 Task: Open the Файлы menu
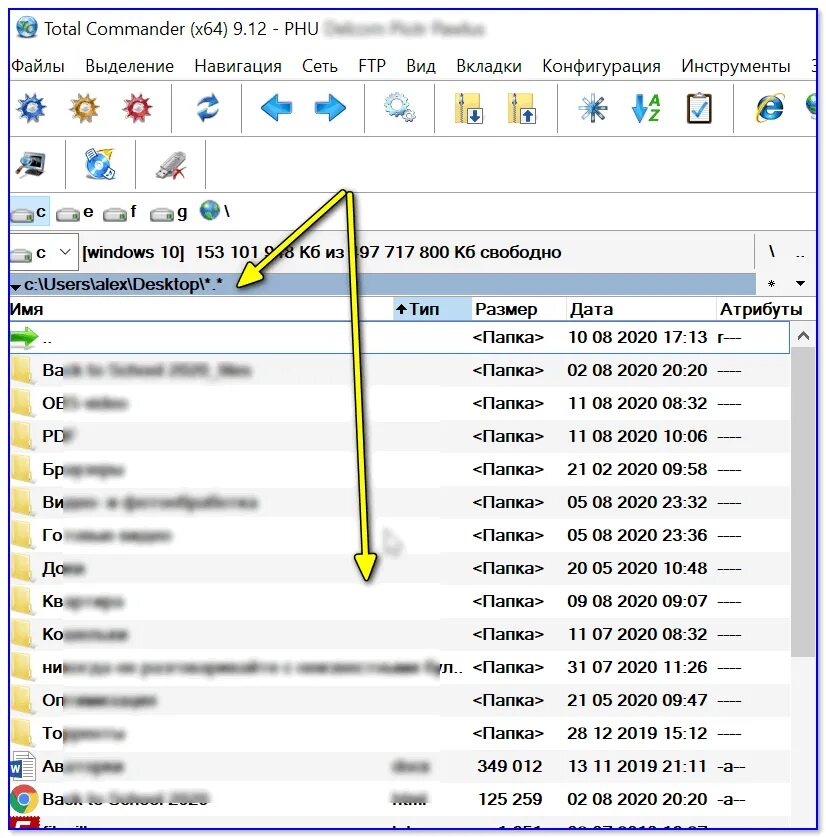[38, 66]
